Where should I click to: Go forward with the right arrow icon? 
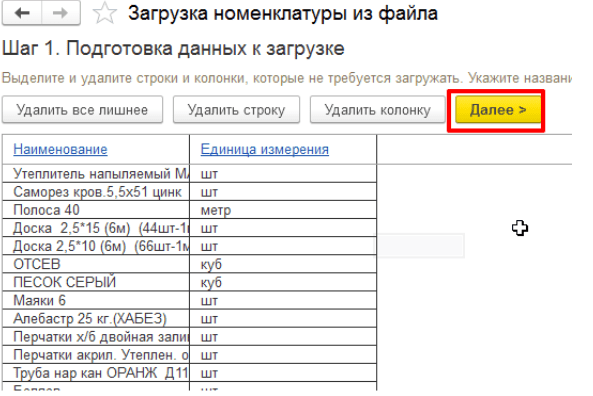tap(61, 13)
